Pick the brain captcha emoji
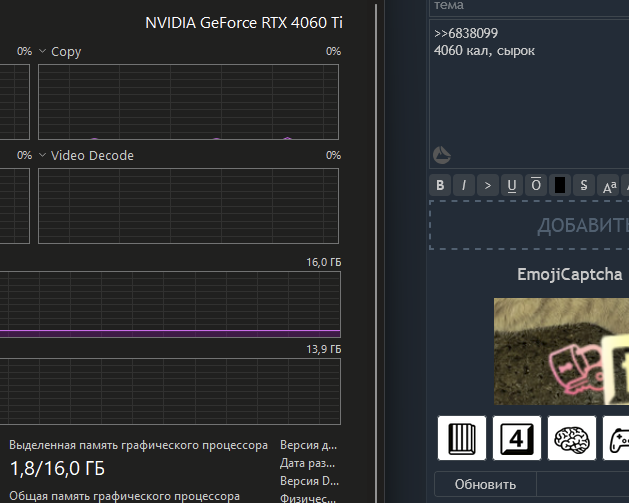 click(572, 438)
